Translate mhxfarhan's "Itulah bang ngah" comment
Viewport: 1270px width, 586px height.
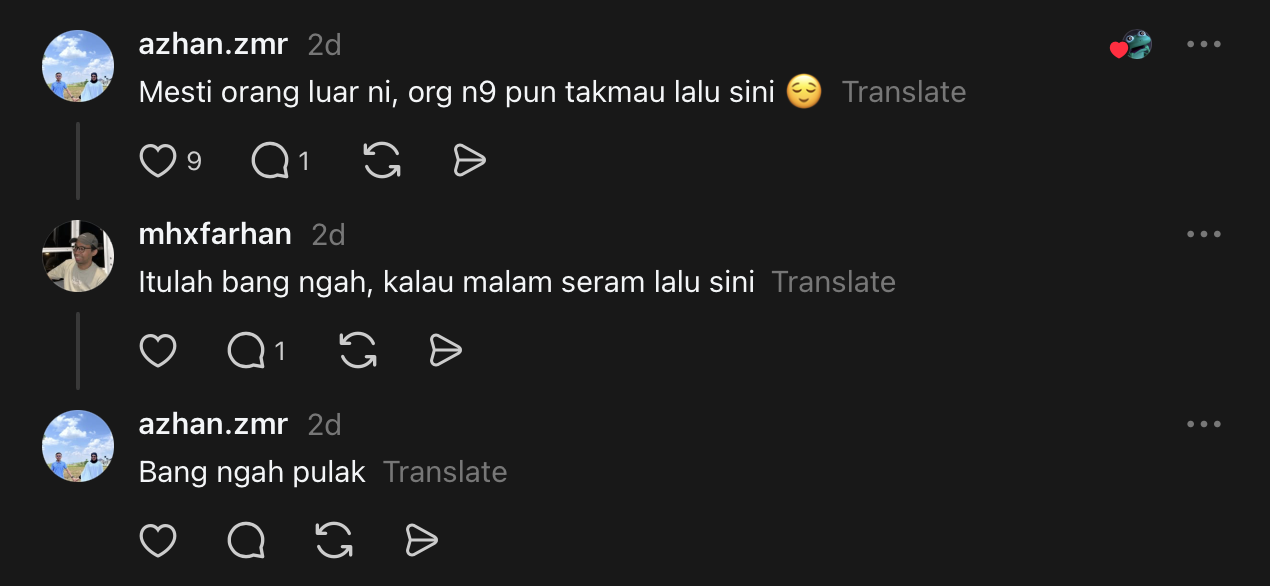[x=833, y=282]
